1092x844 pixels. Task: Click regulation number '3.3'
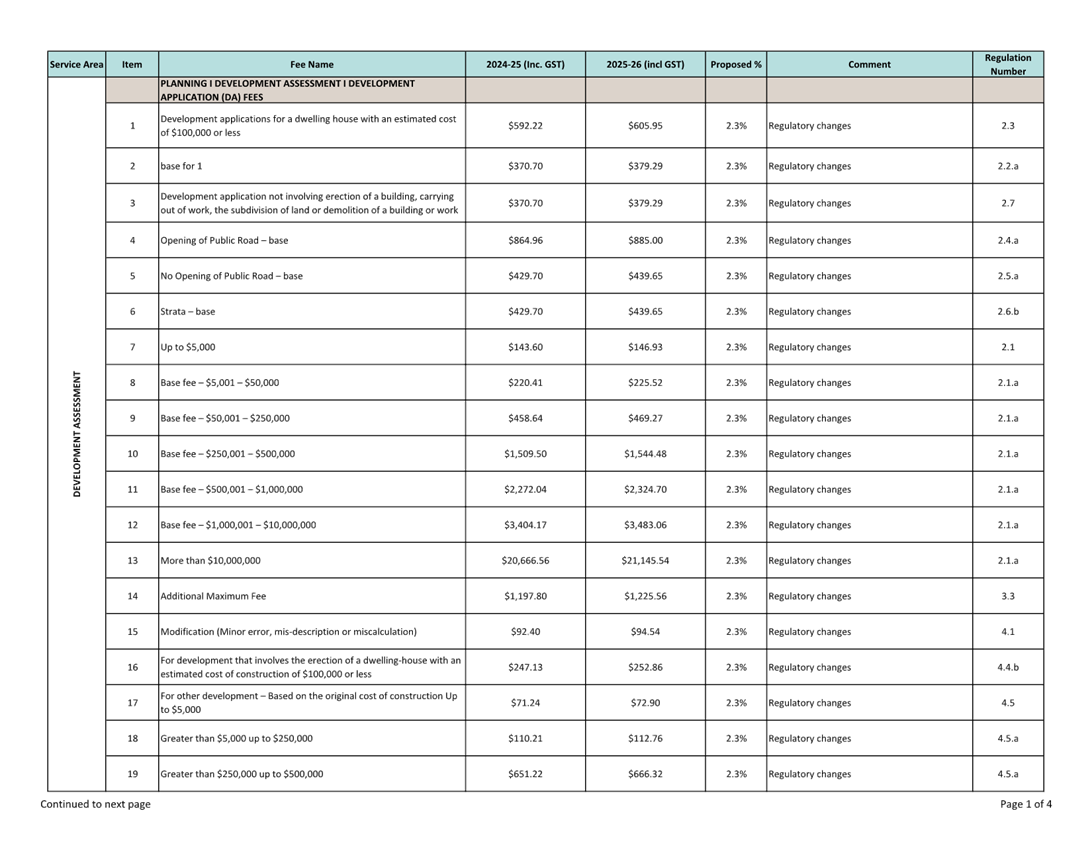tap(1008, 595)
